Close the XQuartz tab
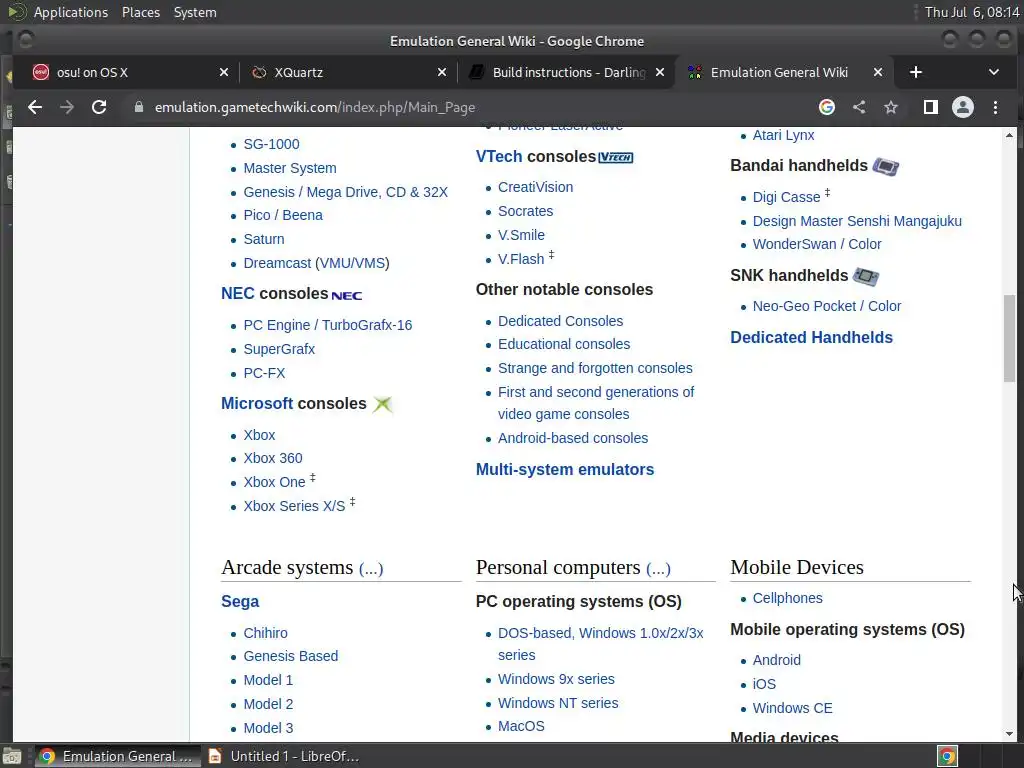The image size is (1024, 768). 442,72
